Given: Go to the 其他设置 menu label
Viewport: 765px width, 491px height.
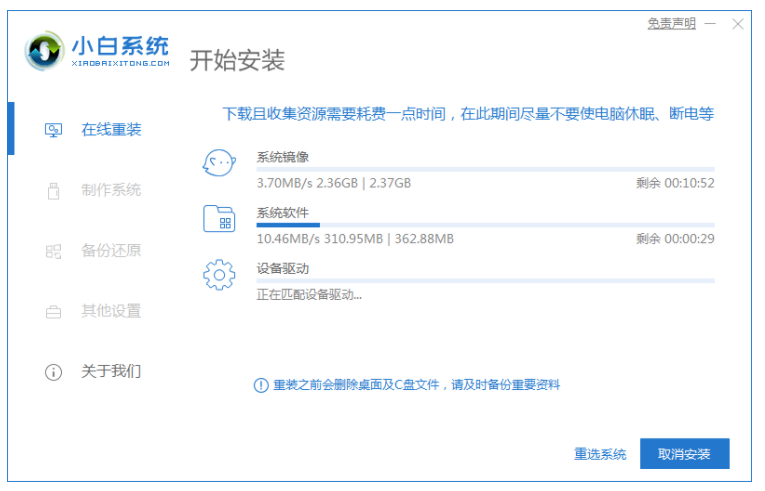Looking at the screenshot, I should [x=111, y=311].
